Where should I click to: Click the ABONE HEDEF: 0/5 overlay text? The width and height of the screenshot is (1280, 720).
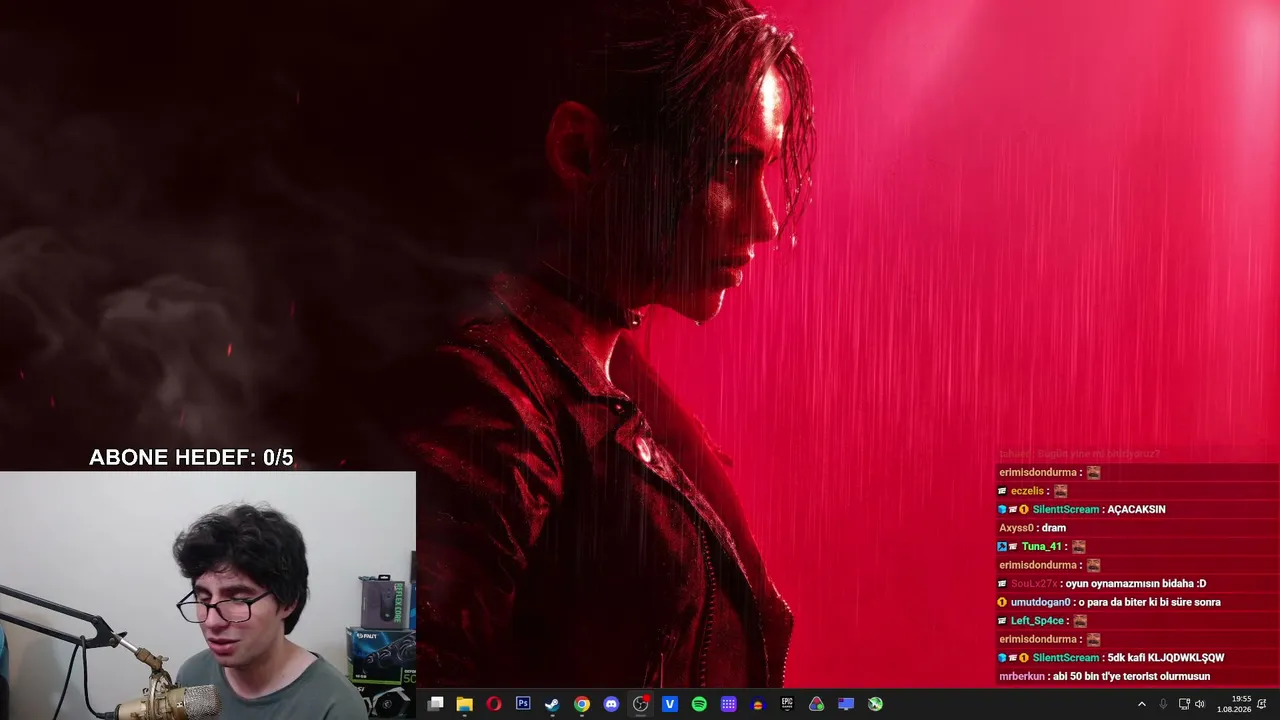pyautogui.click(x=191, y=458)
